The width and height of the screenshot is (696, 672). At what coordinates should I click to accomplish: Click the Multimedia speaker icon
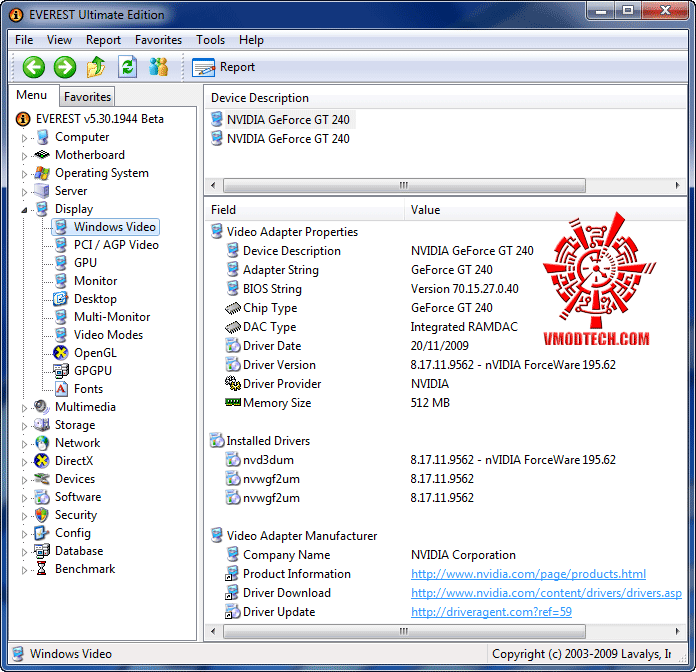42,407
